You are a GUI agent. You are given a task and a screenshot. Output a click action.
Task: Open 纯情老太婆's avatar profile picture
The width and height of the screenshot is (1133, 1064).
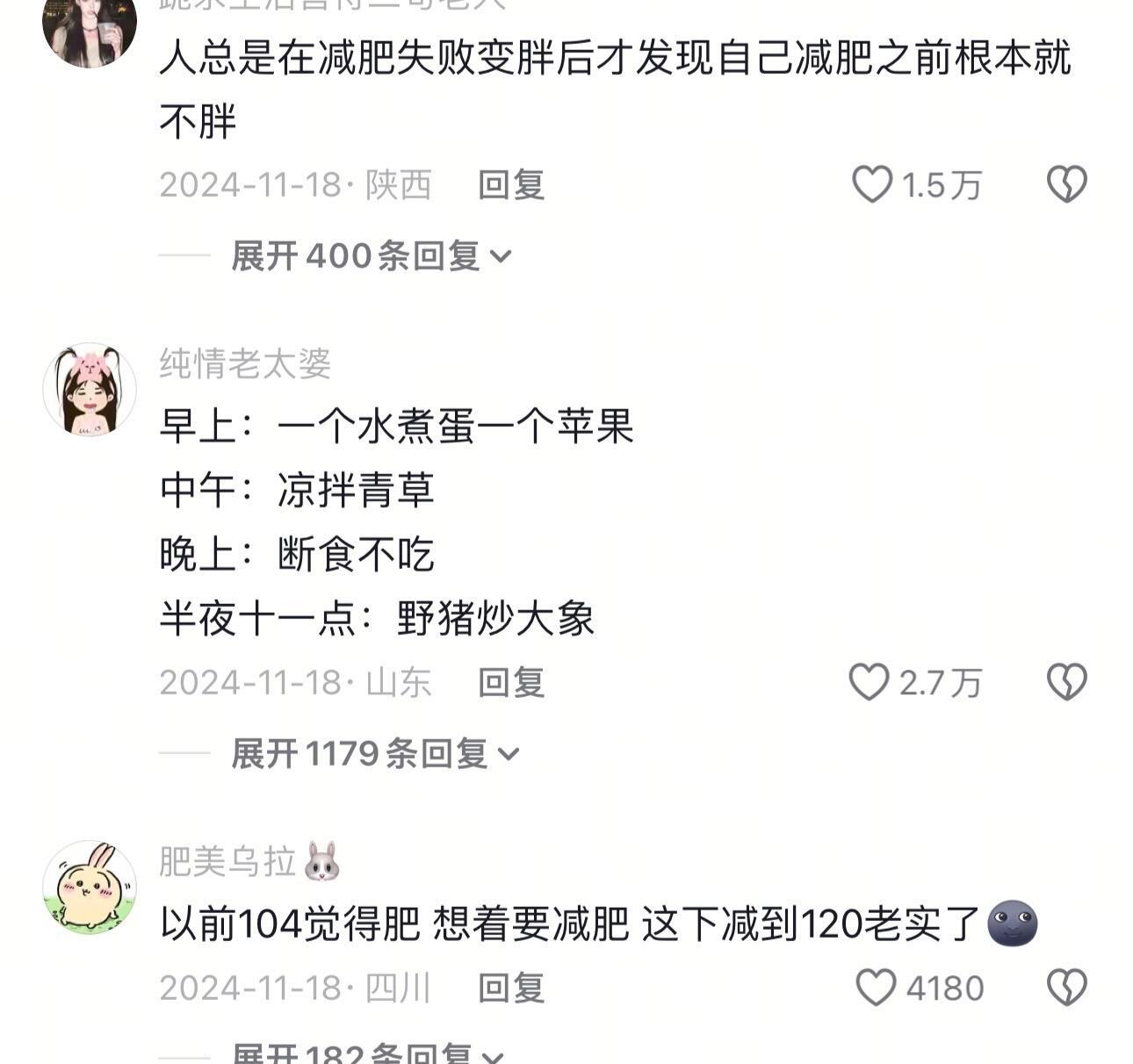point(90,390)
